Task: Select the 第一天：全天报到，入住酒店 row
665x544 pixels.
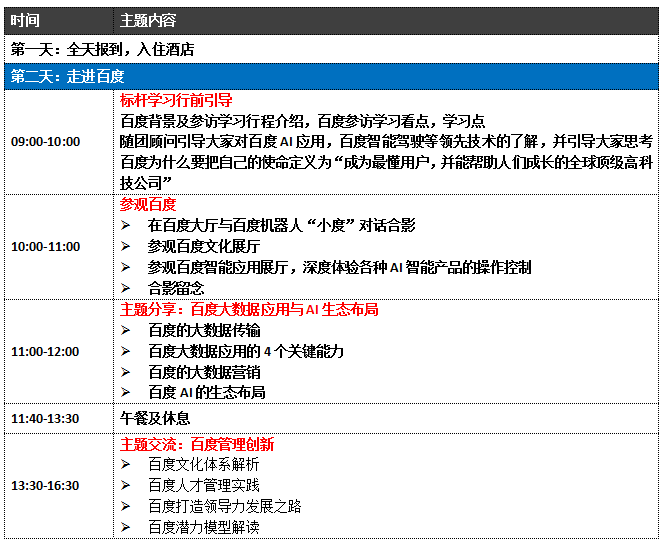Action: point(331,50)
